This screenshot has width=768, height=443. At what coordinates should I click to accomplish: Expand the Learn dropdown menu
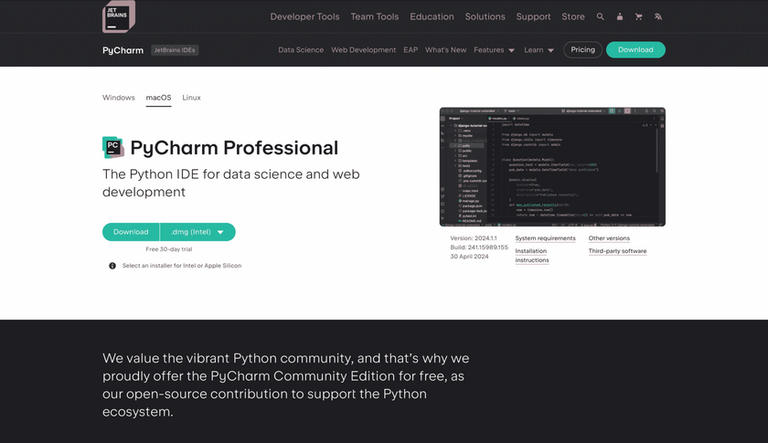tap(538, 50)
